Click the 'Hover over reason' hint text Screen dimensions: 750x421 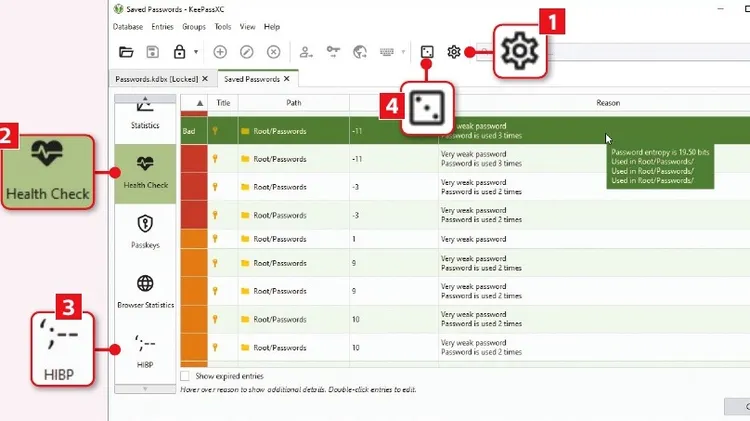(298, 389)
